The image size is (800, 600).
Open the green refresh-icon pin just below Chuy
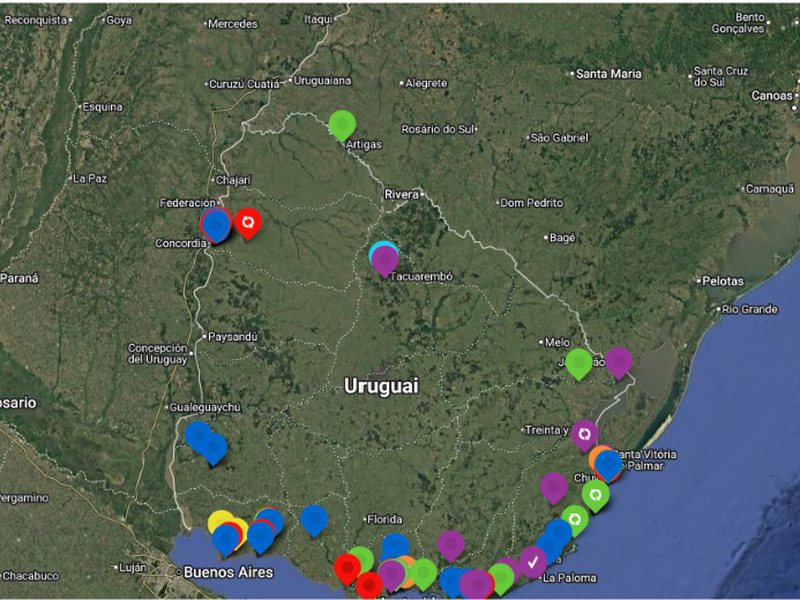pos(595,495)
